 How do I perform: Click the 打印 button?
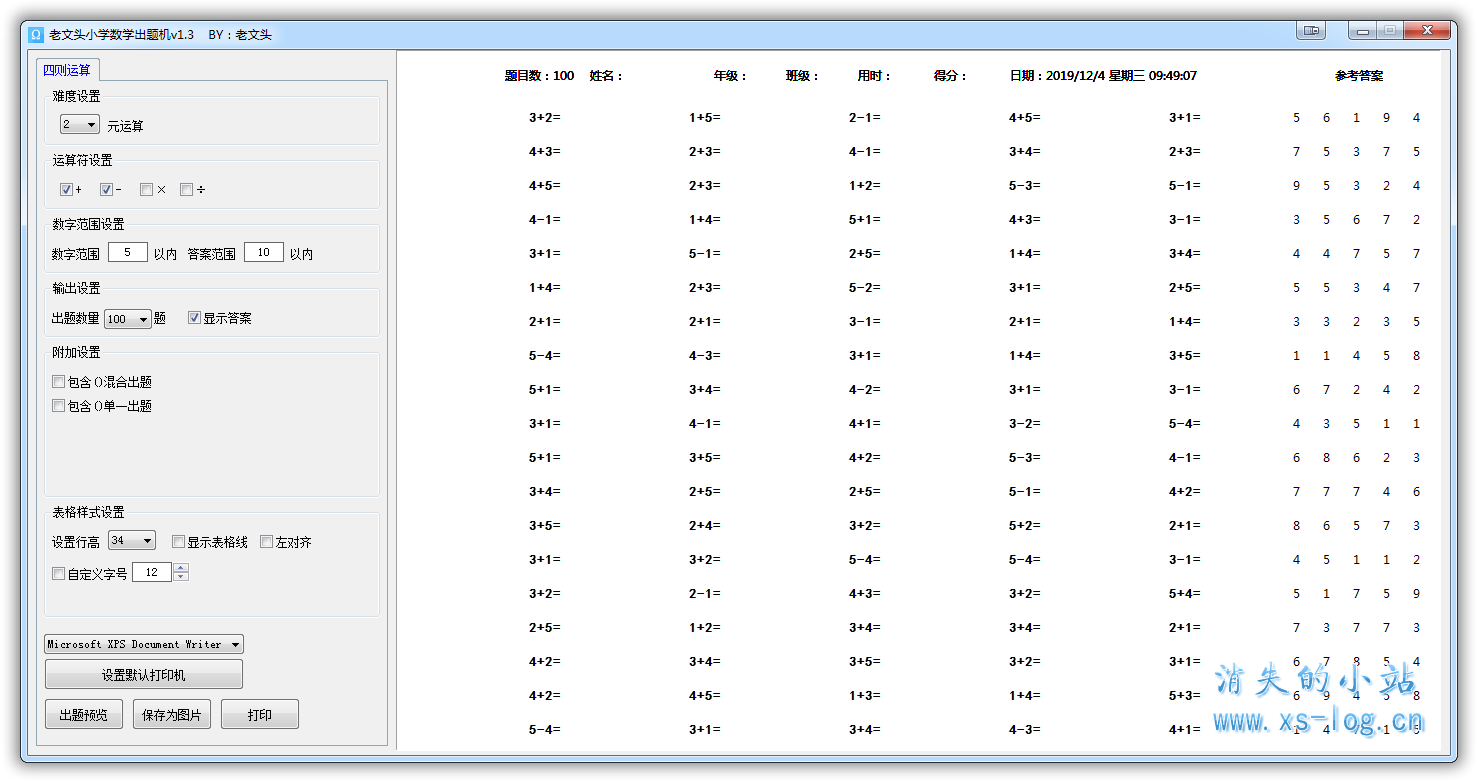(260, 715)
